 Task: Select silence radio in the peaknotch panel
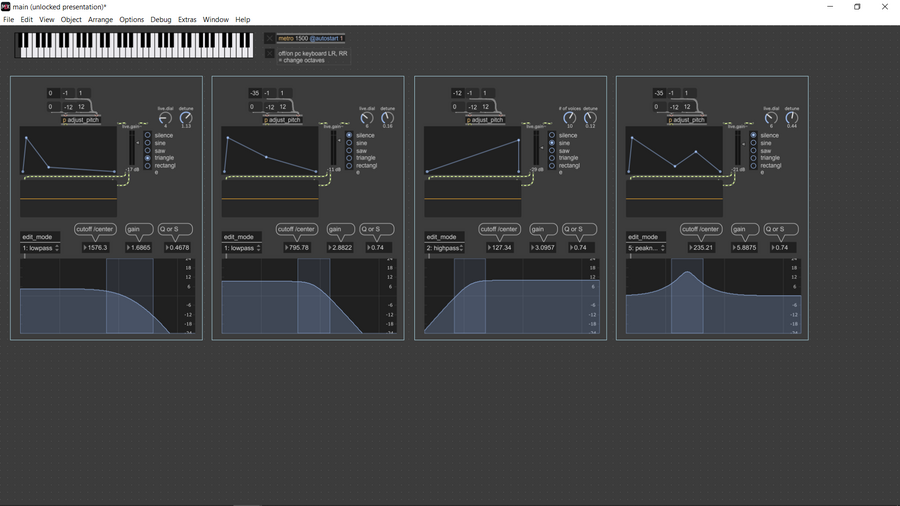[753, 135]
